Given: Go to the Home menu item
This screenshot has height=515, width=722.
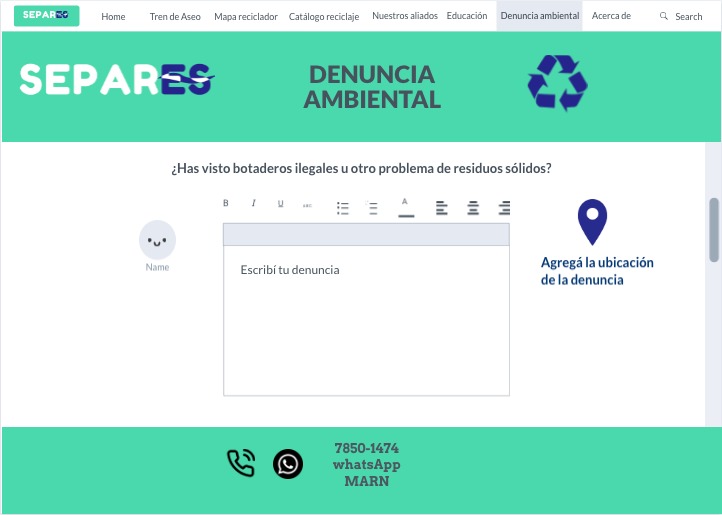Looking at the screenshot, I should (x=113, y=17).
